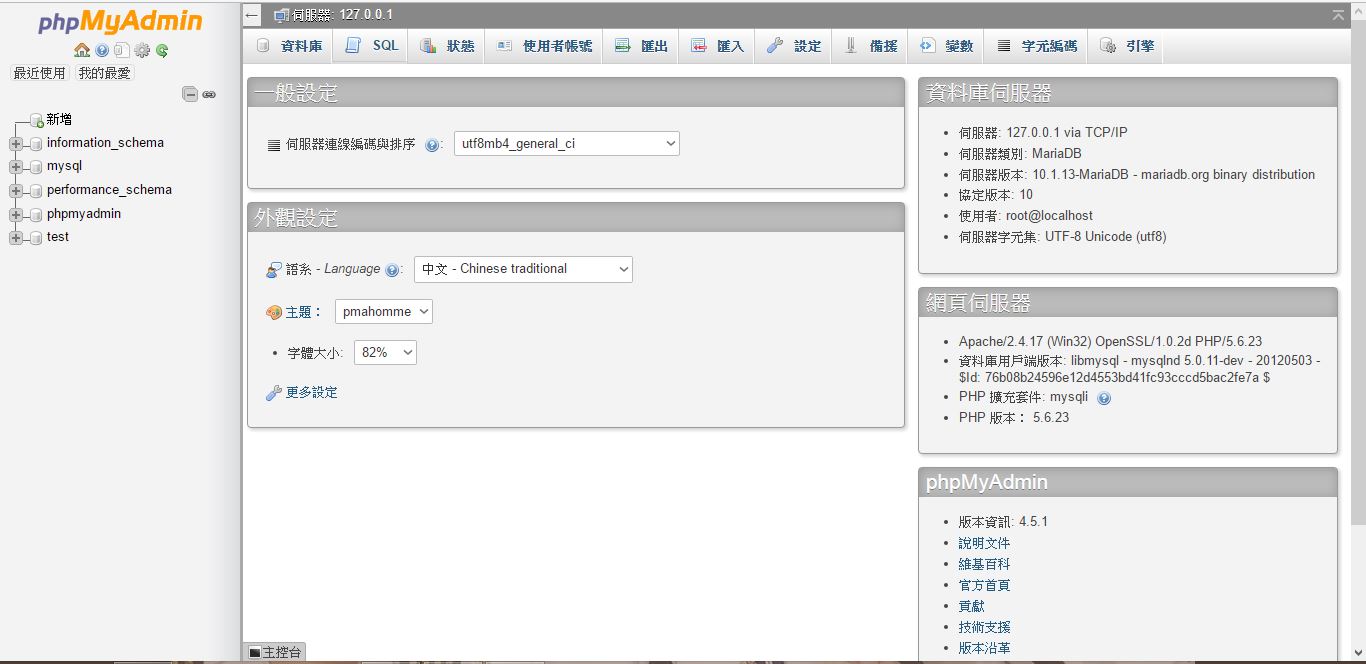Collapse all tree items with minus icon
The image size is (1366, 664).
click(190, 94)
